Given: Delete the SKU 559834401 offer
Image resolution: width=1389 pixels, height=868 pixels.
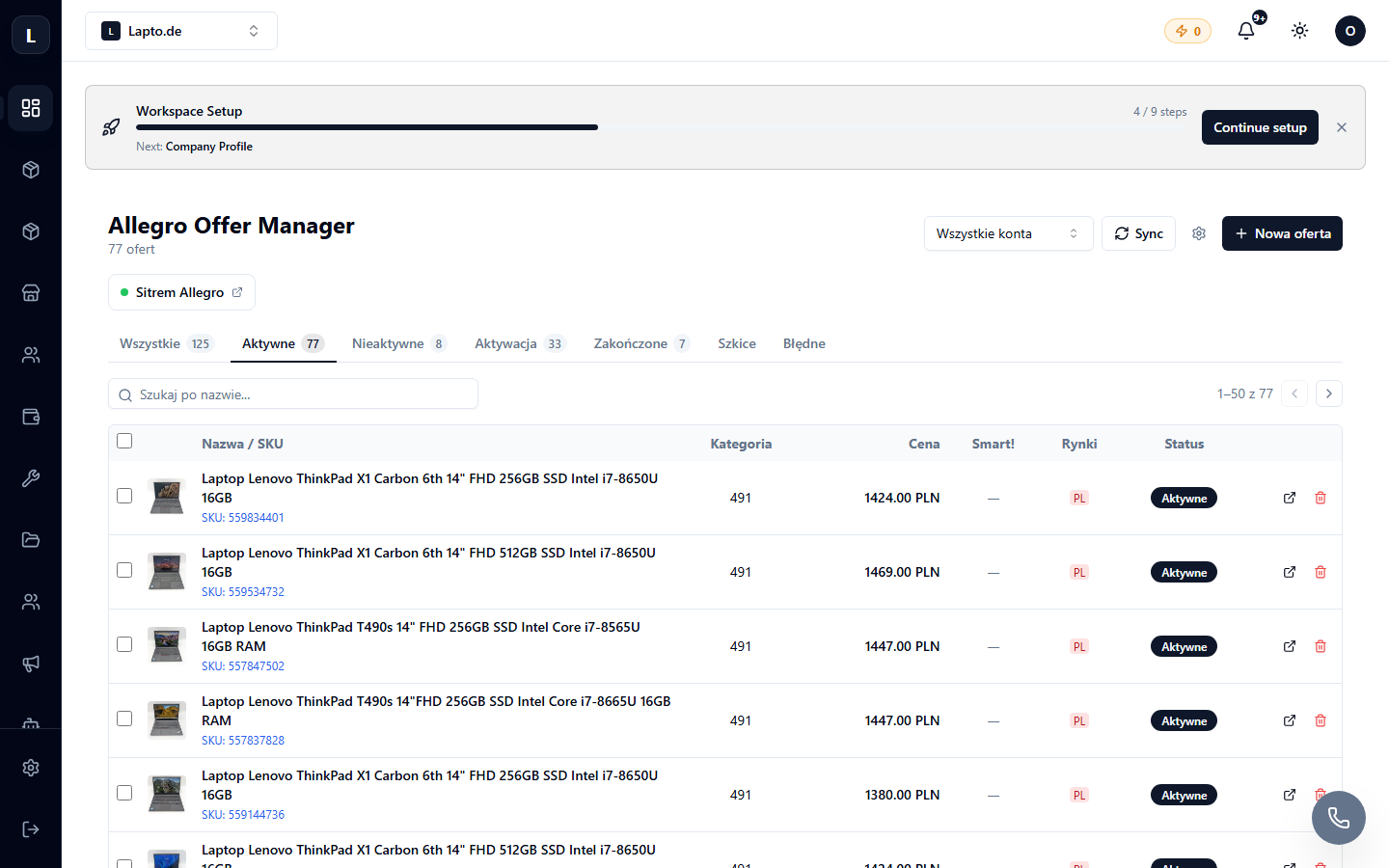Looking at the screenshot, I should (1321, 498).
